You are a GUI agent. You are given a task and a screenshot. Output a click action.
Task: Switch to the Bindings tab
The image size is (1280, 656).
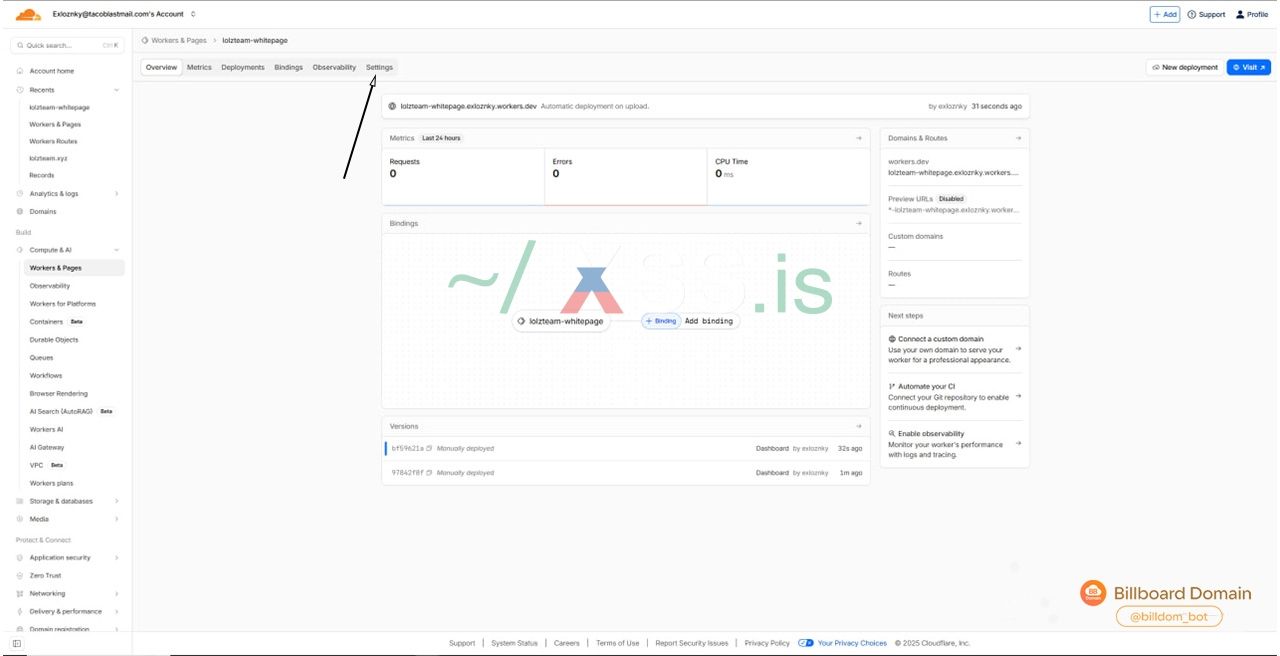tap(288, 67)
